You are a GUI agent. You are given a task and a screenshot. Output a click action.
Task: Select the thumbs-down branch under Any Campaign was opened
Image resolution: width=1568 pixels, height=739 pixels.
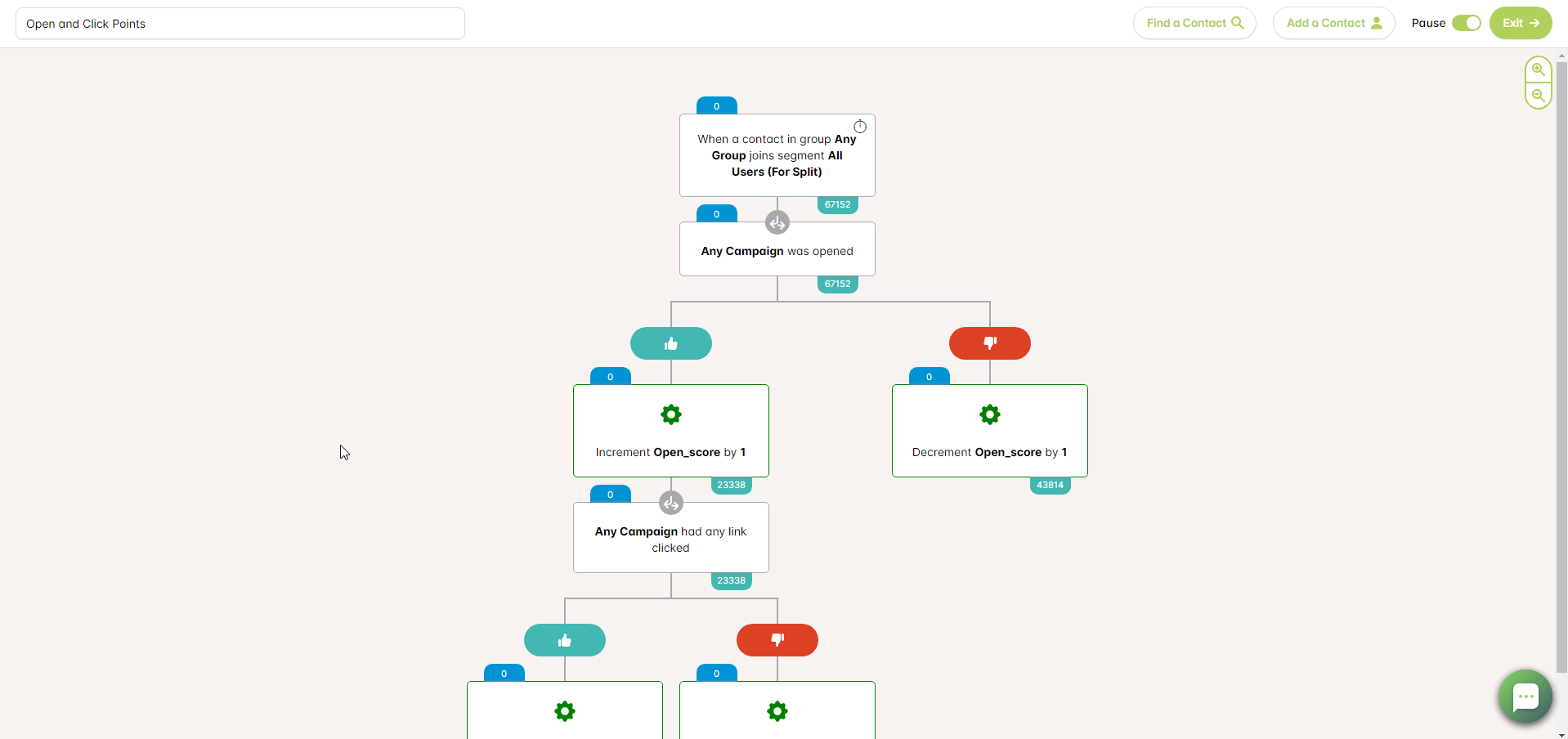click(989, 343)
